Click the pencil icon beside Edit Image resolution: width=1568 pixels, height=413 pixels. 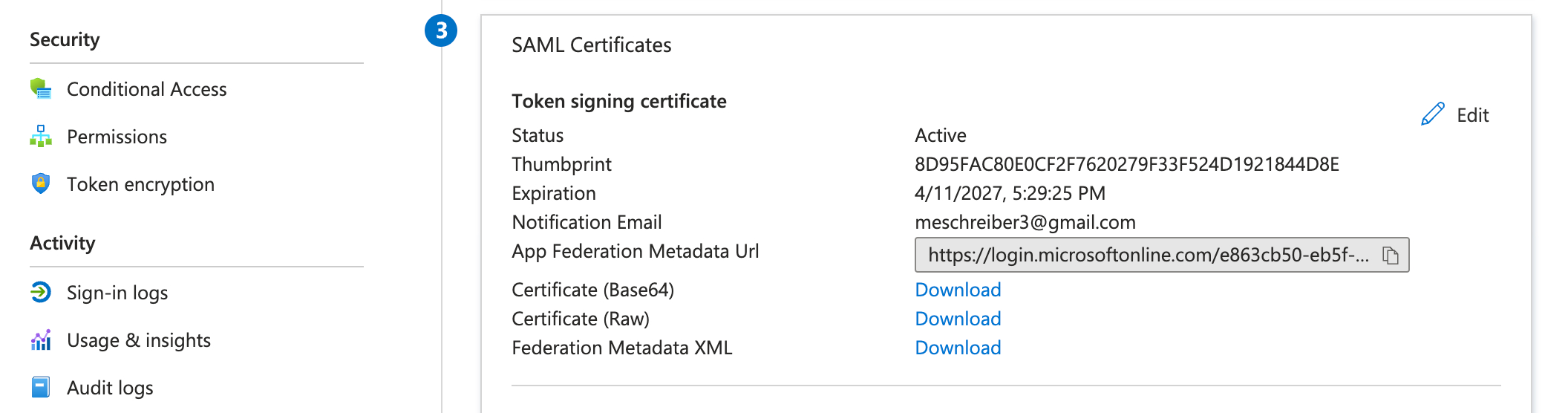(x=1432, y=114)
